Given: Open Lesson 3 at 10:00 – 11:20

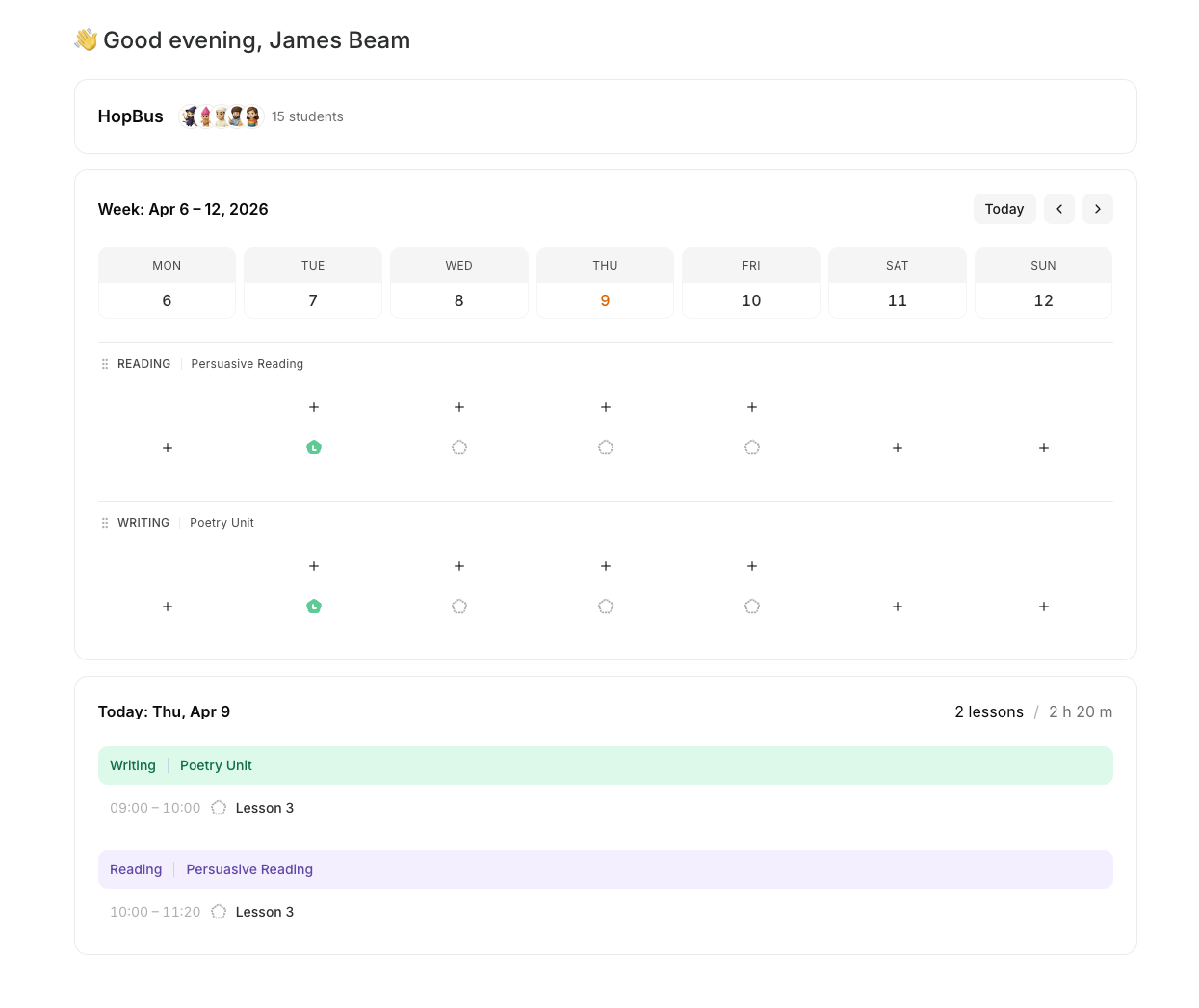Looking at the screenshot, I should [x=265, y=912].
